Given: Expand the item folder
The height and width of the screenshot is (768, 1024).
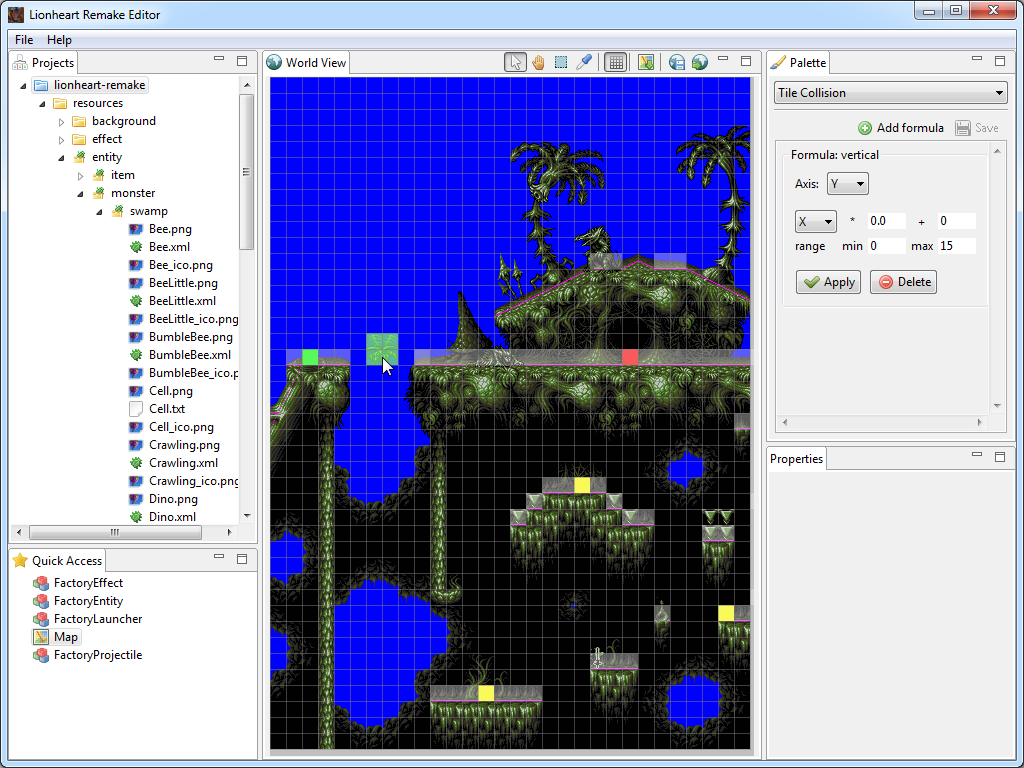Looking at the screenshot, I should click(x=80, y=176).
